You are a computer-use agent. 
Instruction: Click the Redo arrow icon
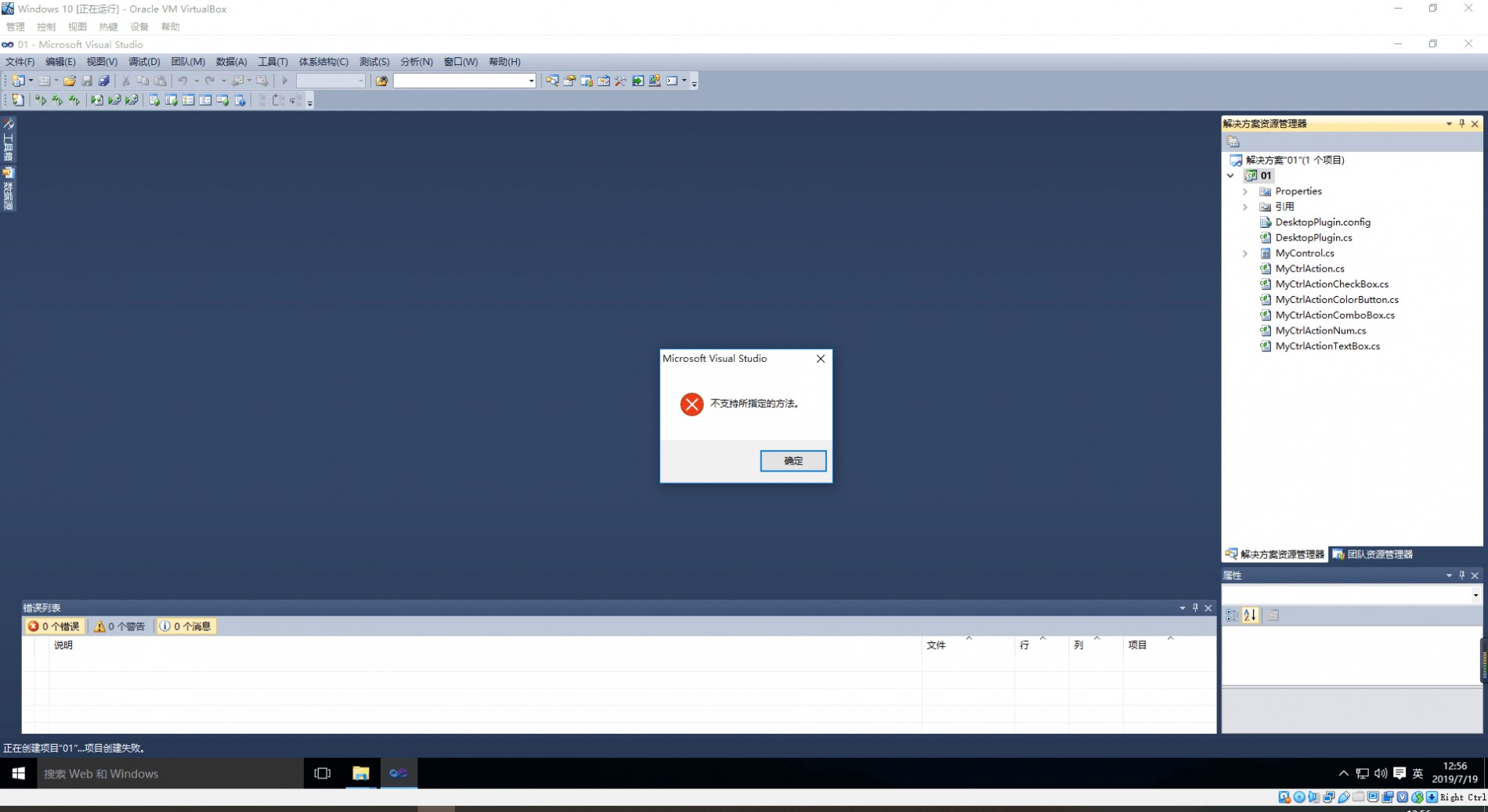click(210, 81)
